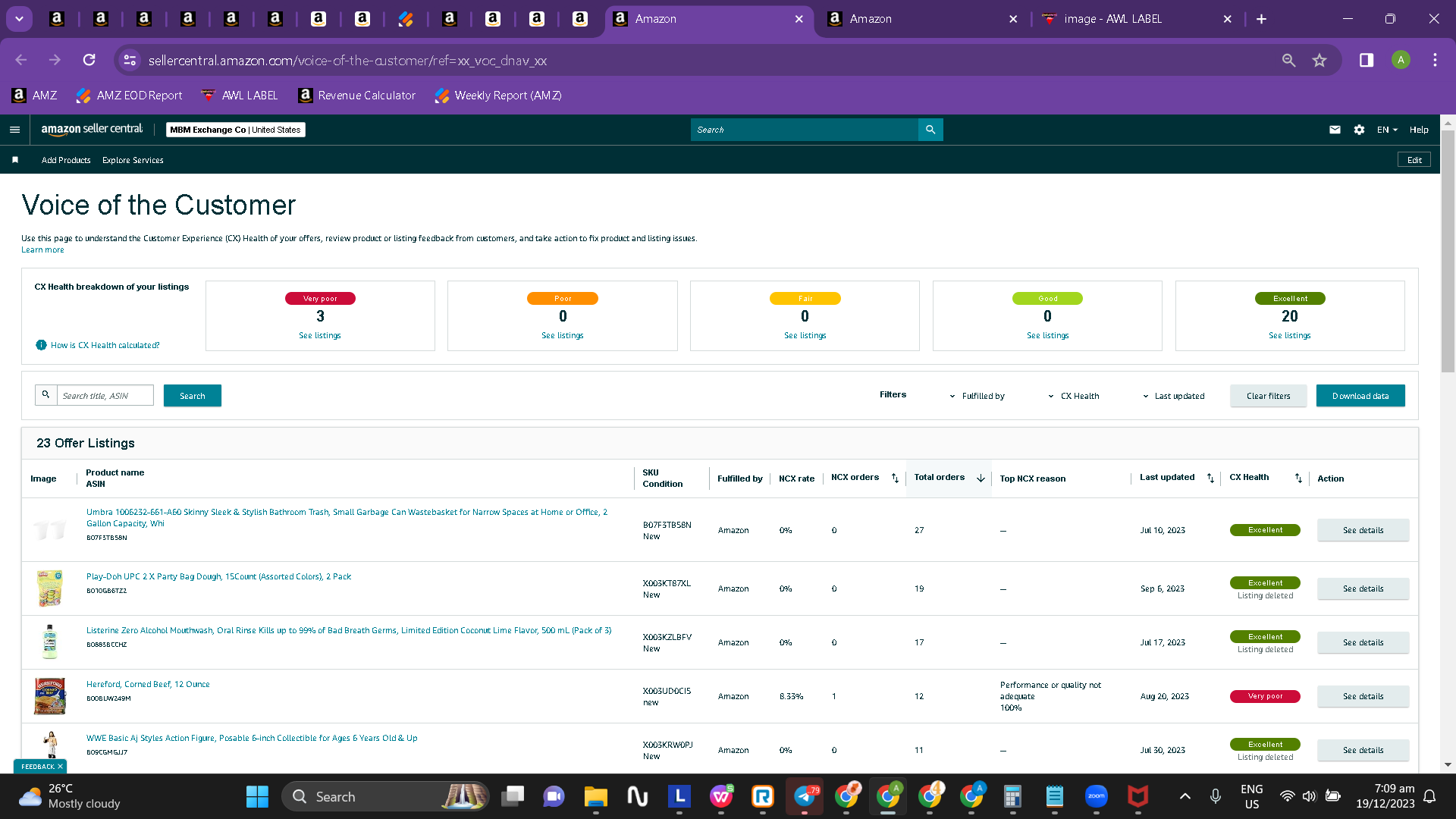Sort by CX Health arrows

(1298, 478)
